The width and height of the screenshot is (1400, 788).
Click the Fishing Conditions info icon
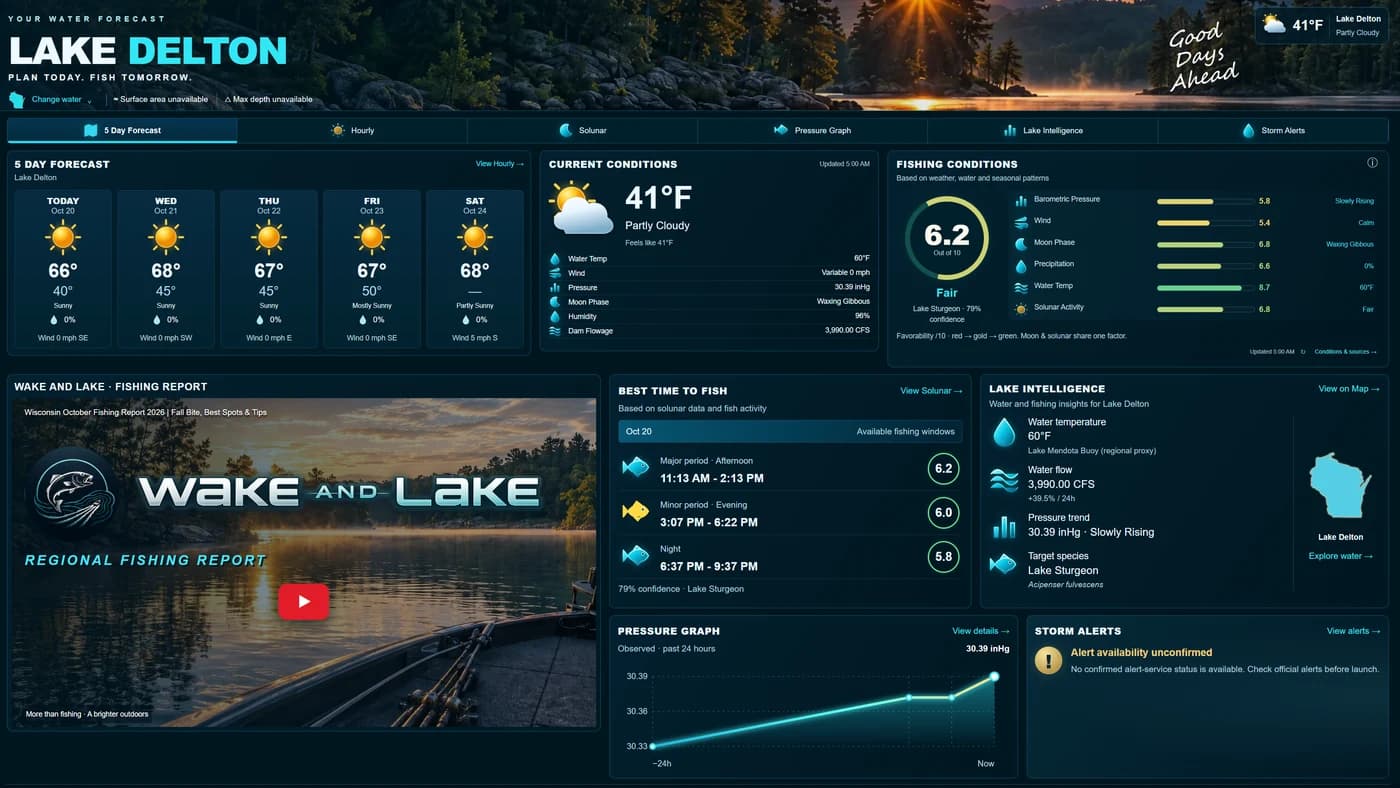pos(1372,163)
